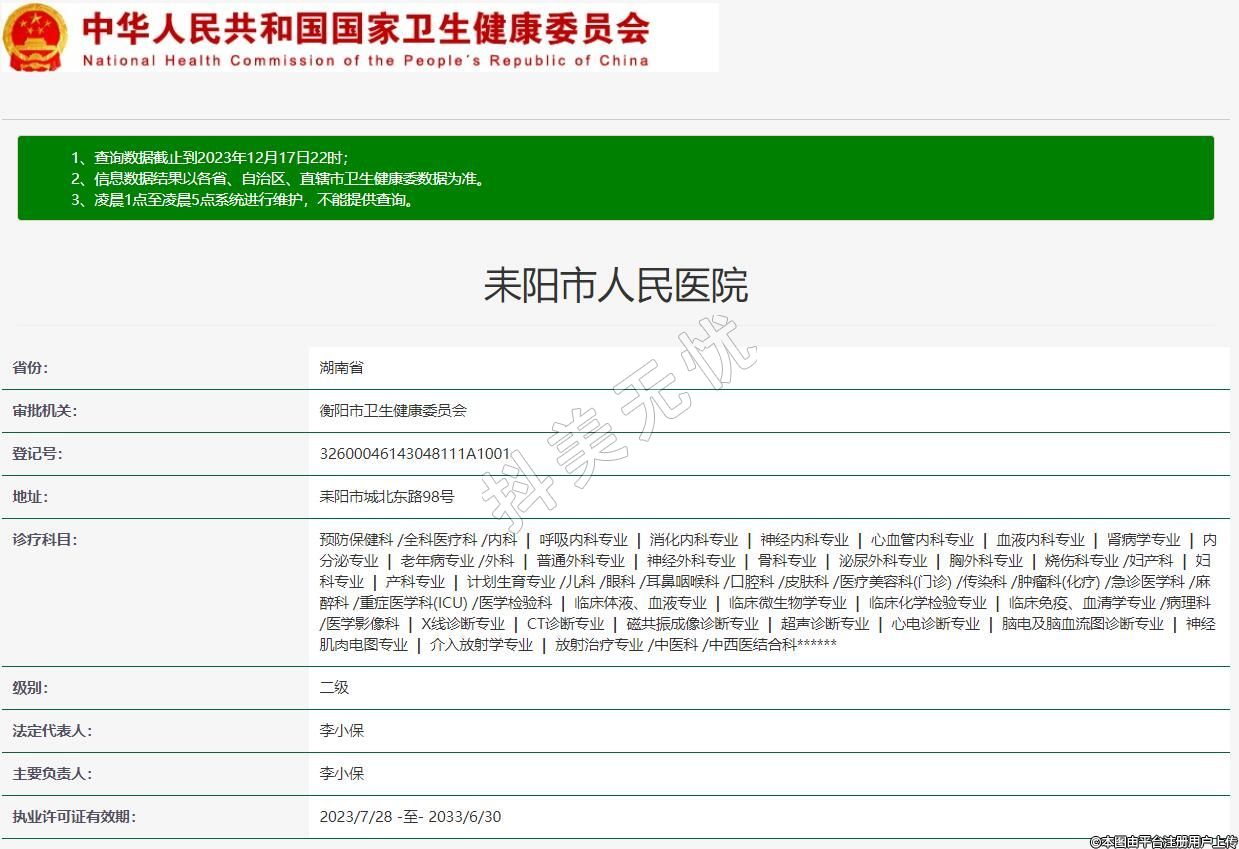Image resolution: width=1239 pixels, height=849 pixels.
Task: Click the hospital name heading 耒阳市人民医院
Action: 615,286
